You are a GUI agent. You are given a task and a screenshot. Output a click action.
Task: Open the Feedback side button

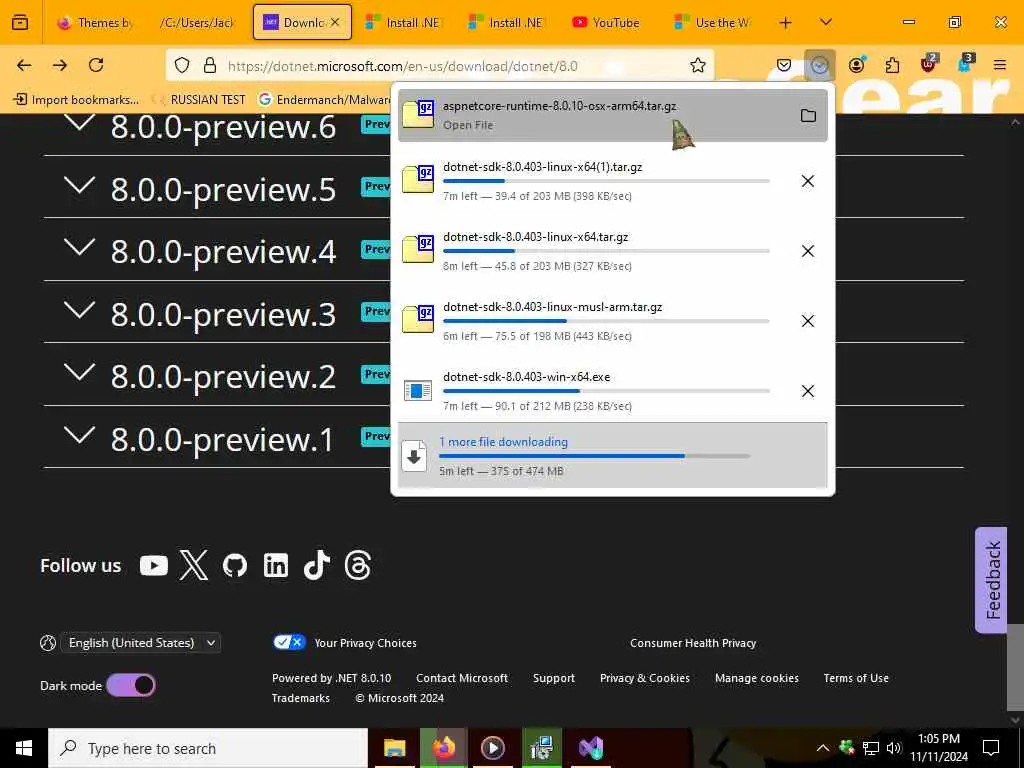pos(991,581)
